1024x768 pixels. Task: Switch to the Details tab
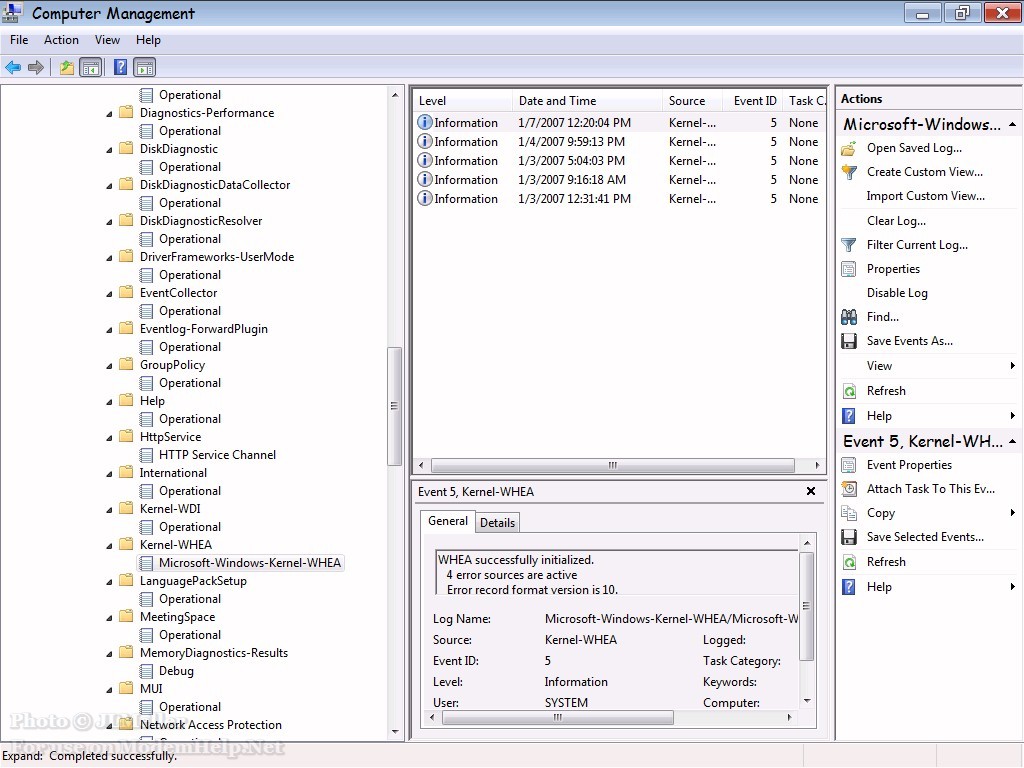coord(498,522)
